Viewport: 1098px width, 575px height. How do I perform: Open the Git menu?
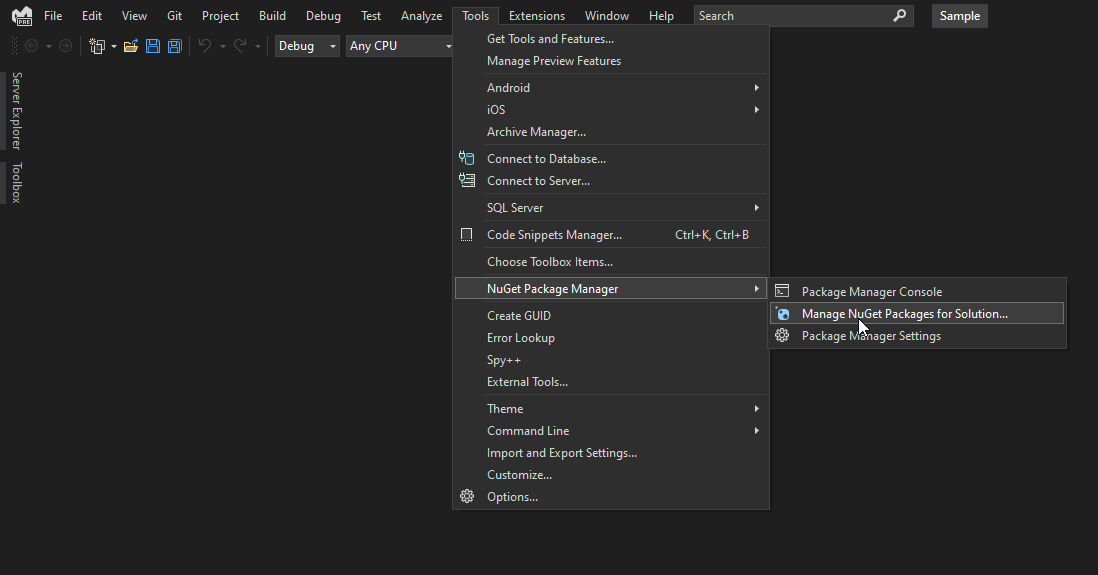[x=174, y=15]
